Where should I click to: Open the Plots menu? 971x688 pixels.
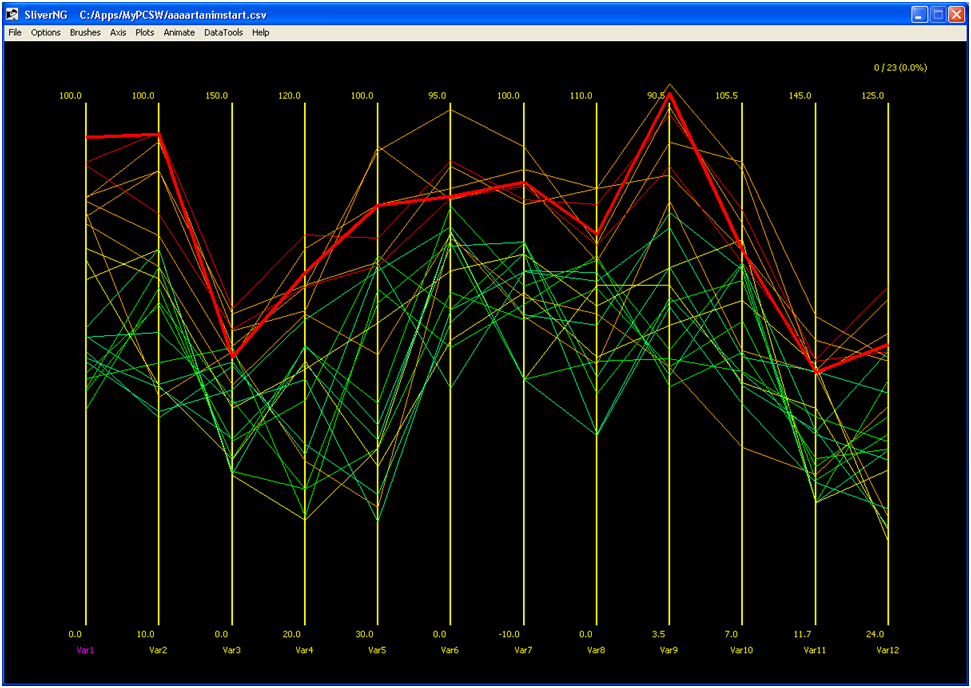[145, 33]
